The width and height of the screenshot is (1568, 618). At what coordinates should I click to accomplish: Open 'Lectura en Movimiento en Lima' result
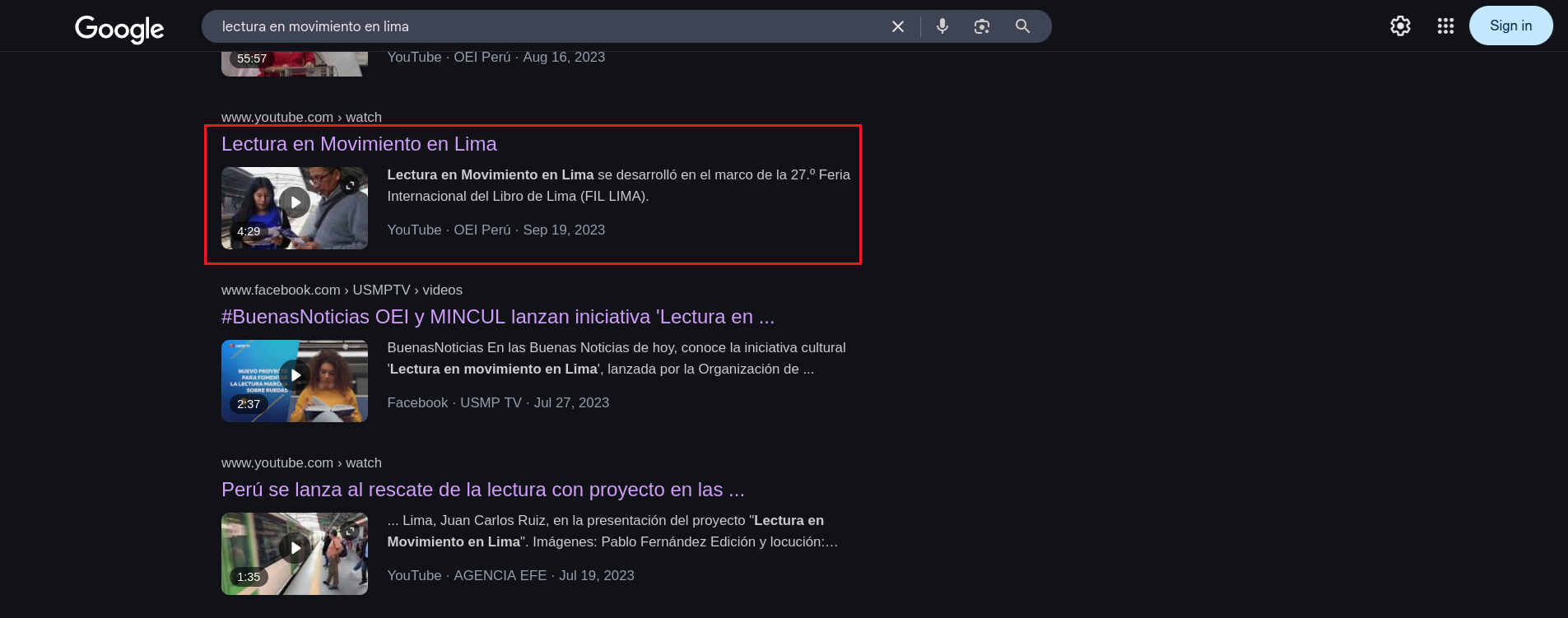pos(359,144)
